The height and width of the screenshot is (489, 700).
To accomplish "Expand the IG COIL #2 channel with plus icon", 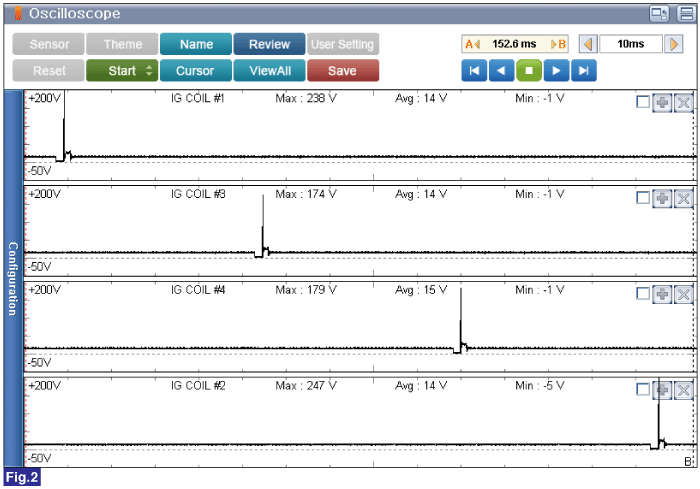I will [662, 390].
